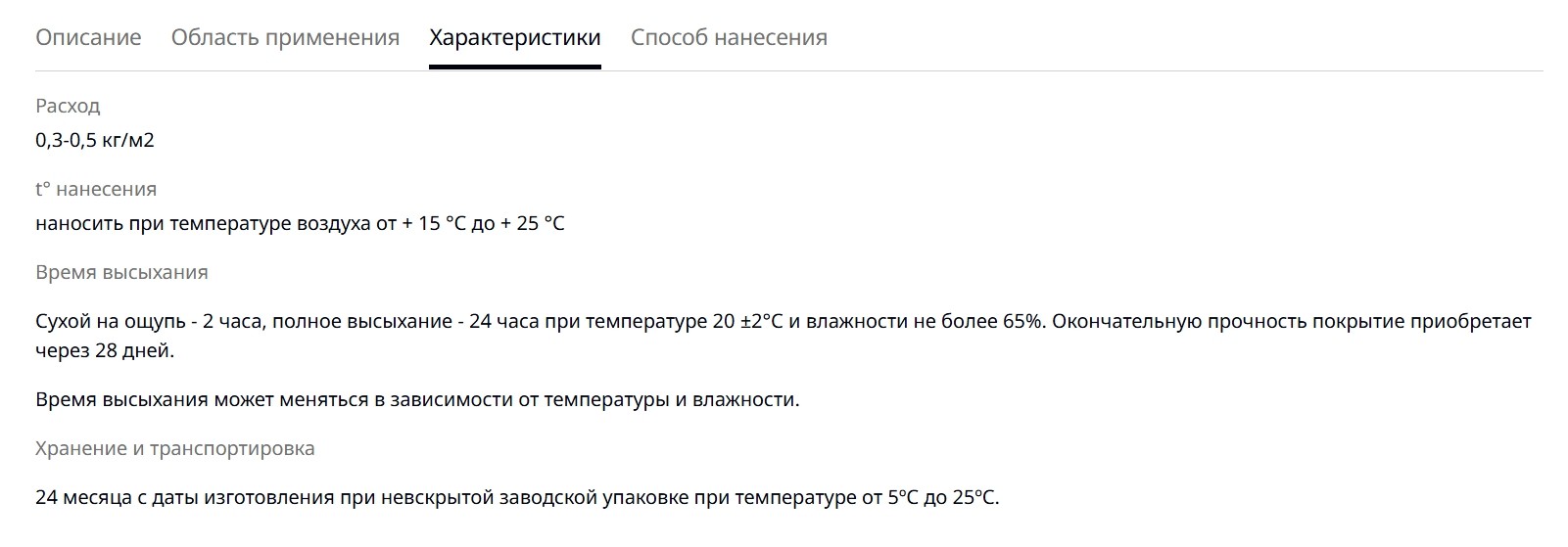Click the text + 15 °C до + 25 °C
1568x547 pixels.
[484, 223]
